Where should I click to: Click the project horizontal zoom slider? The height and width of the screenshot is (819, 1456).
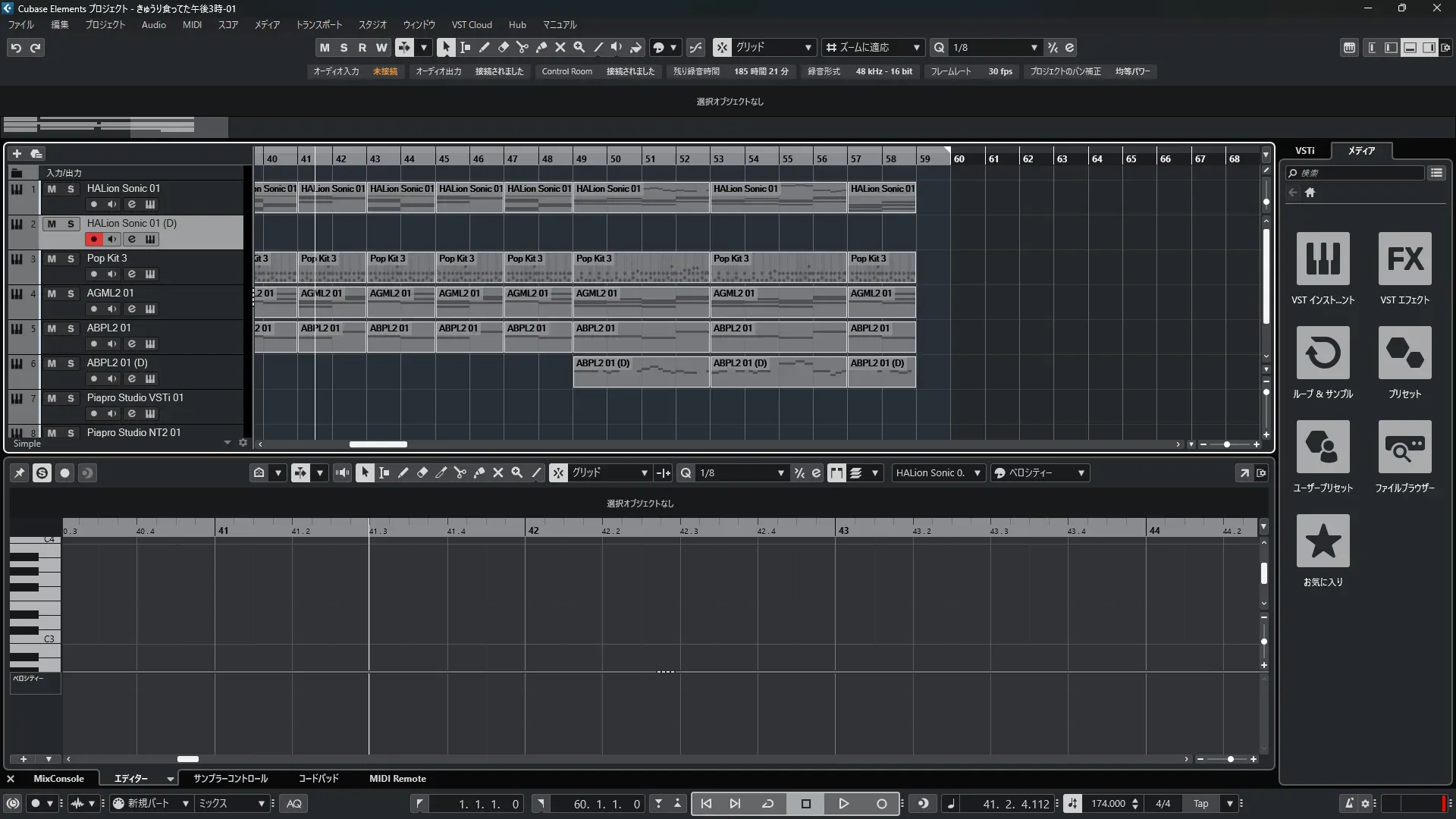pos(1226,444)
